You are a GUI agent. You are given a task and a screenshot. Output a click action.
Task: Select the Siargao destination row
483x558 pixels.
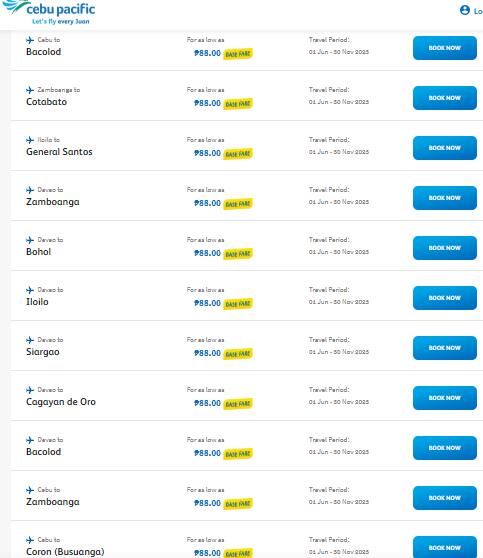coord(247,346)
